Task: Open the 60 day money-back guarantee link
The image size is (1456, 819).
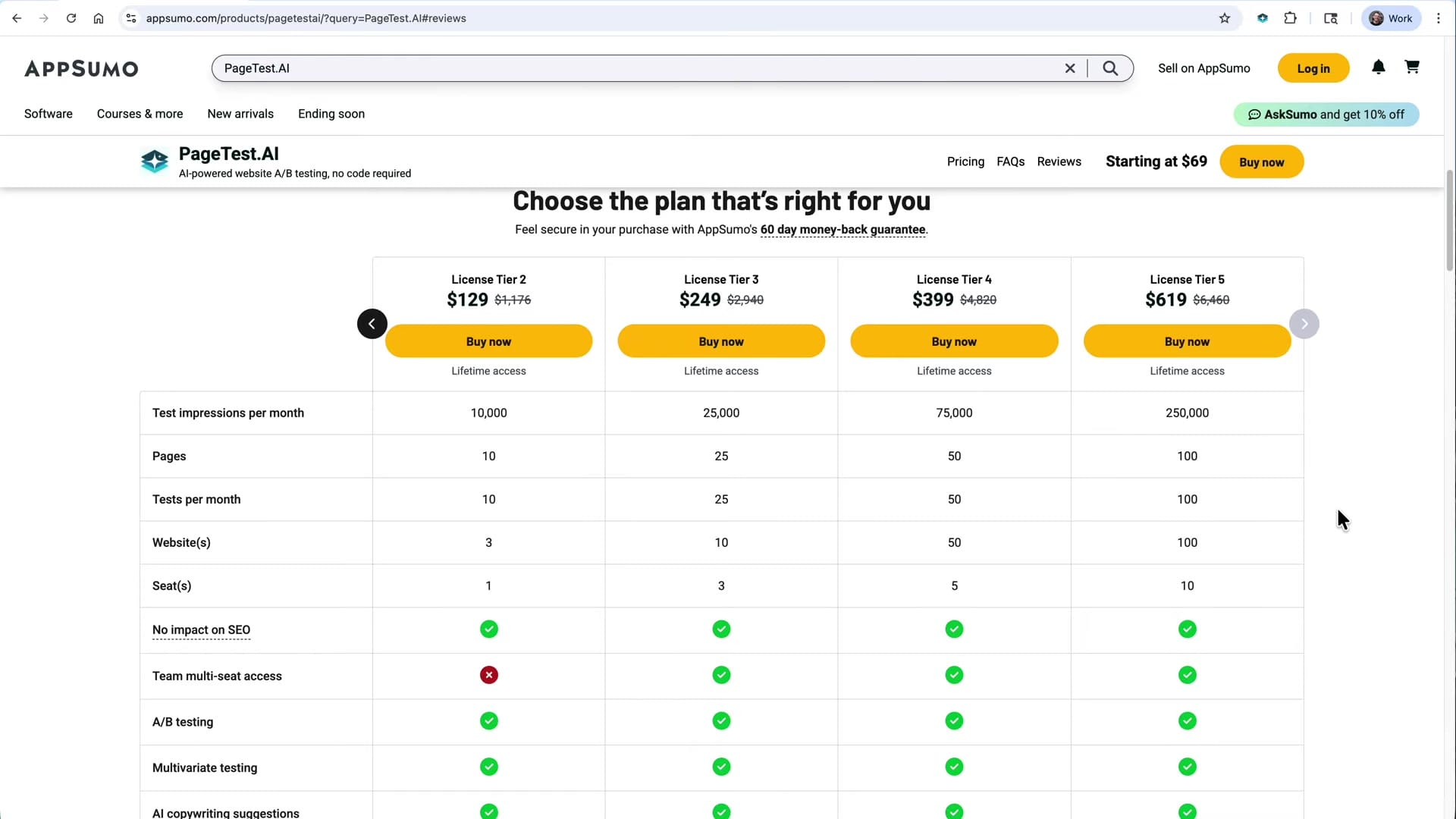Action: [843, 230]
